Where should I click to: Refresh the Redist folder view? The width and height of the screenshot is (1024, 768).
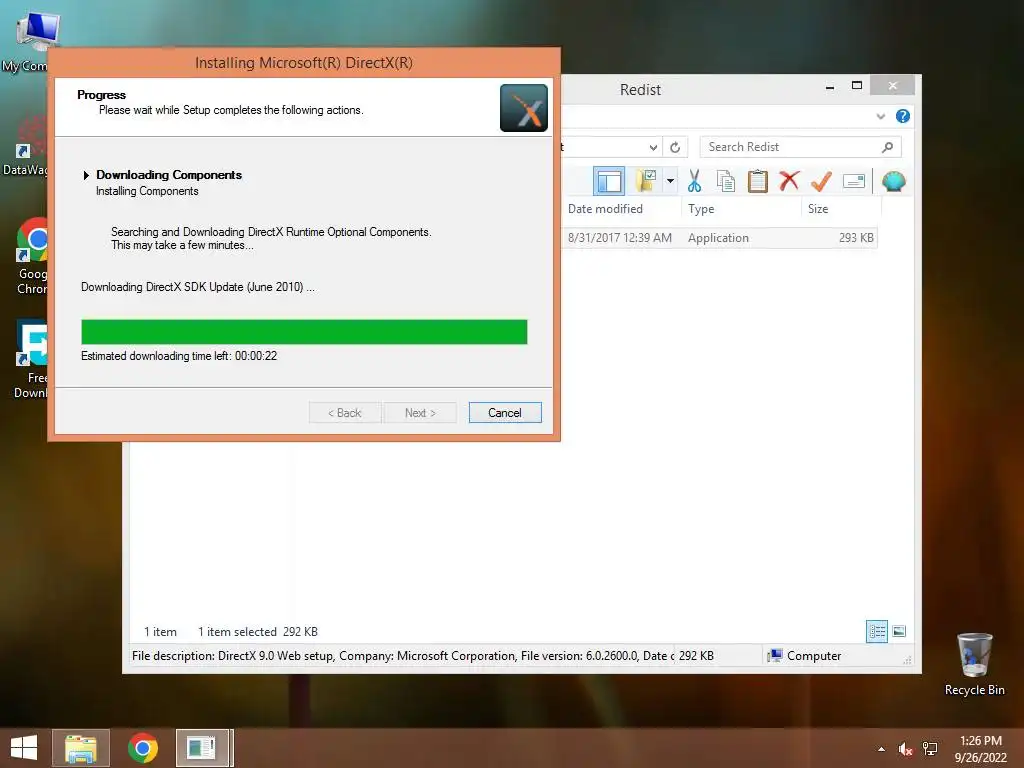pos(675,148)
